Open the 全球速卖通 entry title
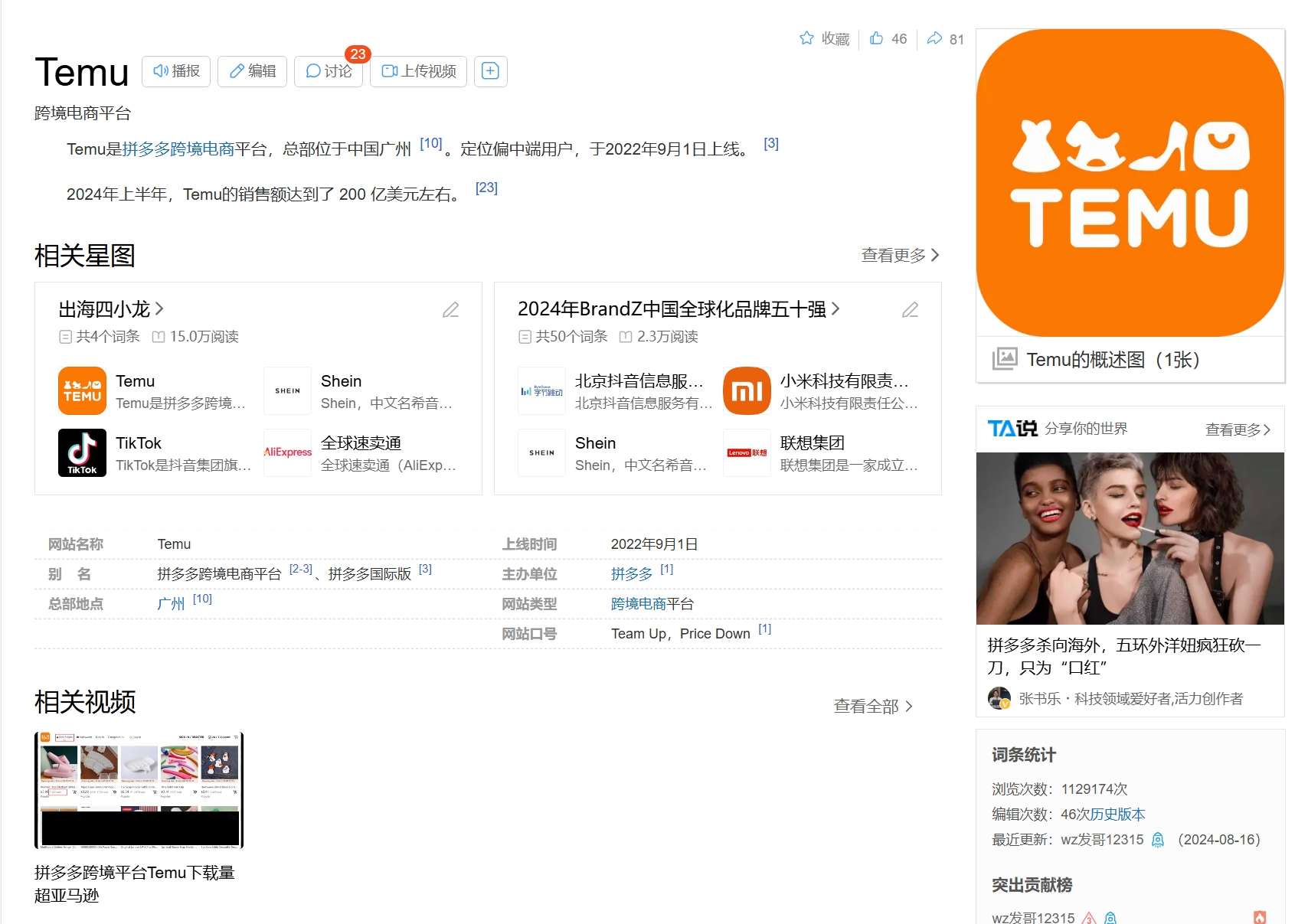 pyautogui.click(x=361, y=443)
